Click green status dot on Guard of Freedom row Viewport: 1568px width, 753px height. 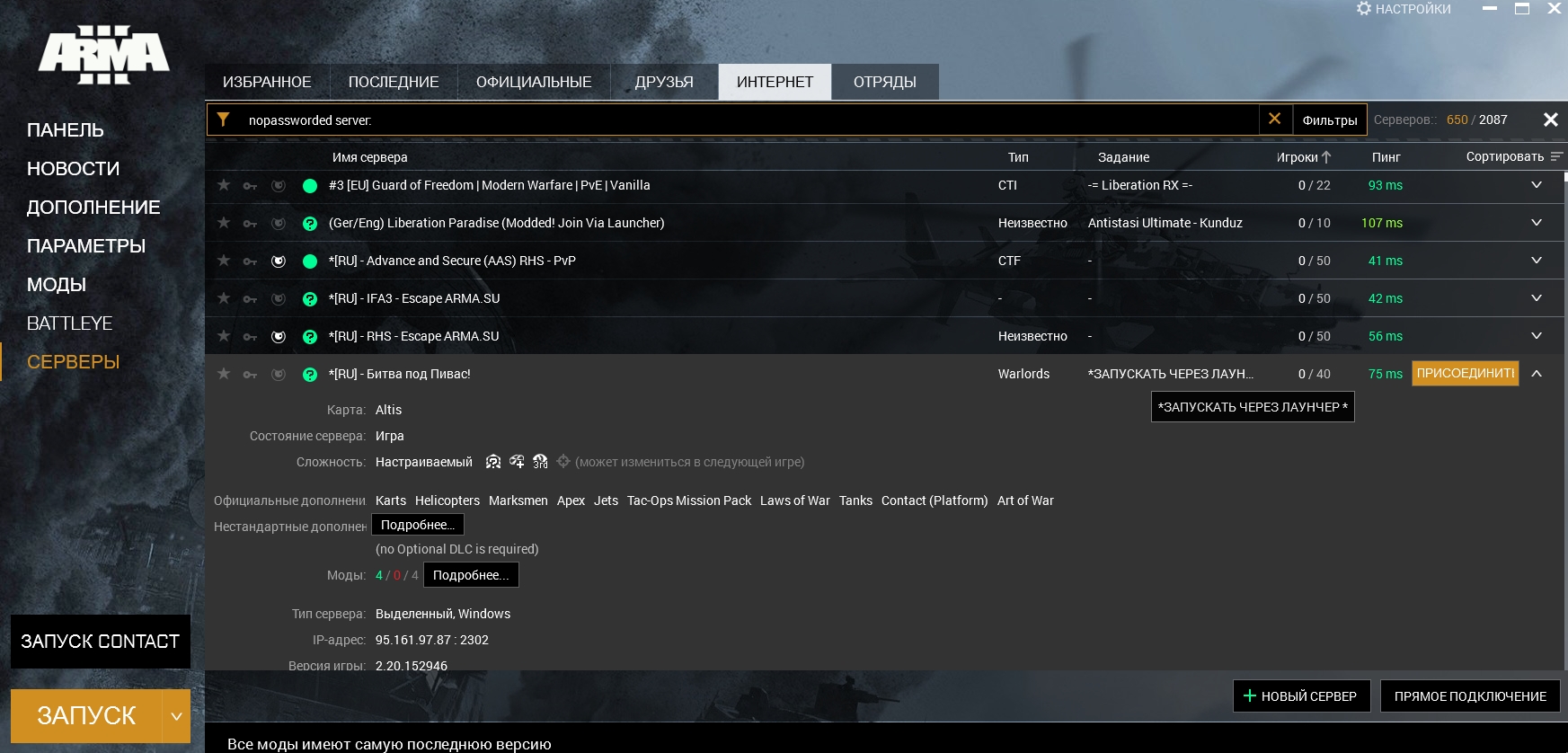coord(310,186)
